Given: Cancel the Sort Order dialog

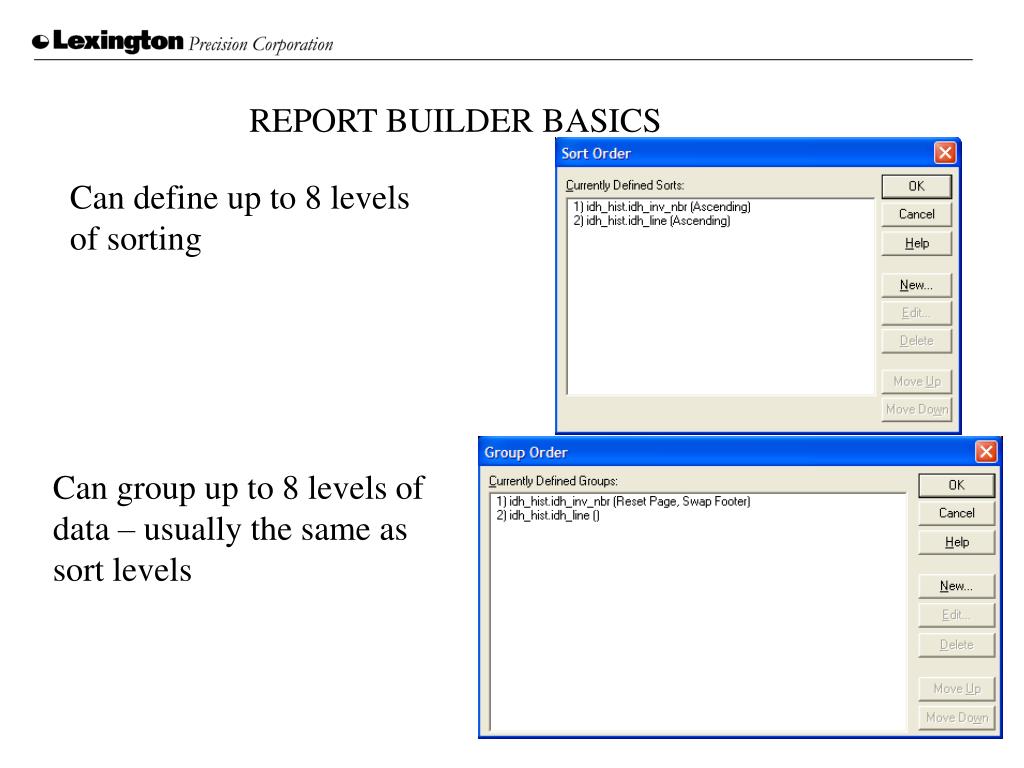Looking at the screenshot, I should [x=916, y=214].
